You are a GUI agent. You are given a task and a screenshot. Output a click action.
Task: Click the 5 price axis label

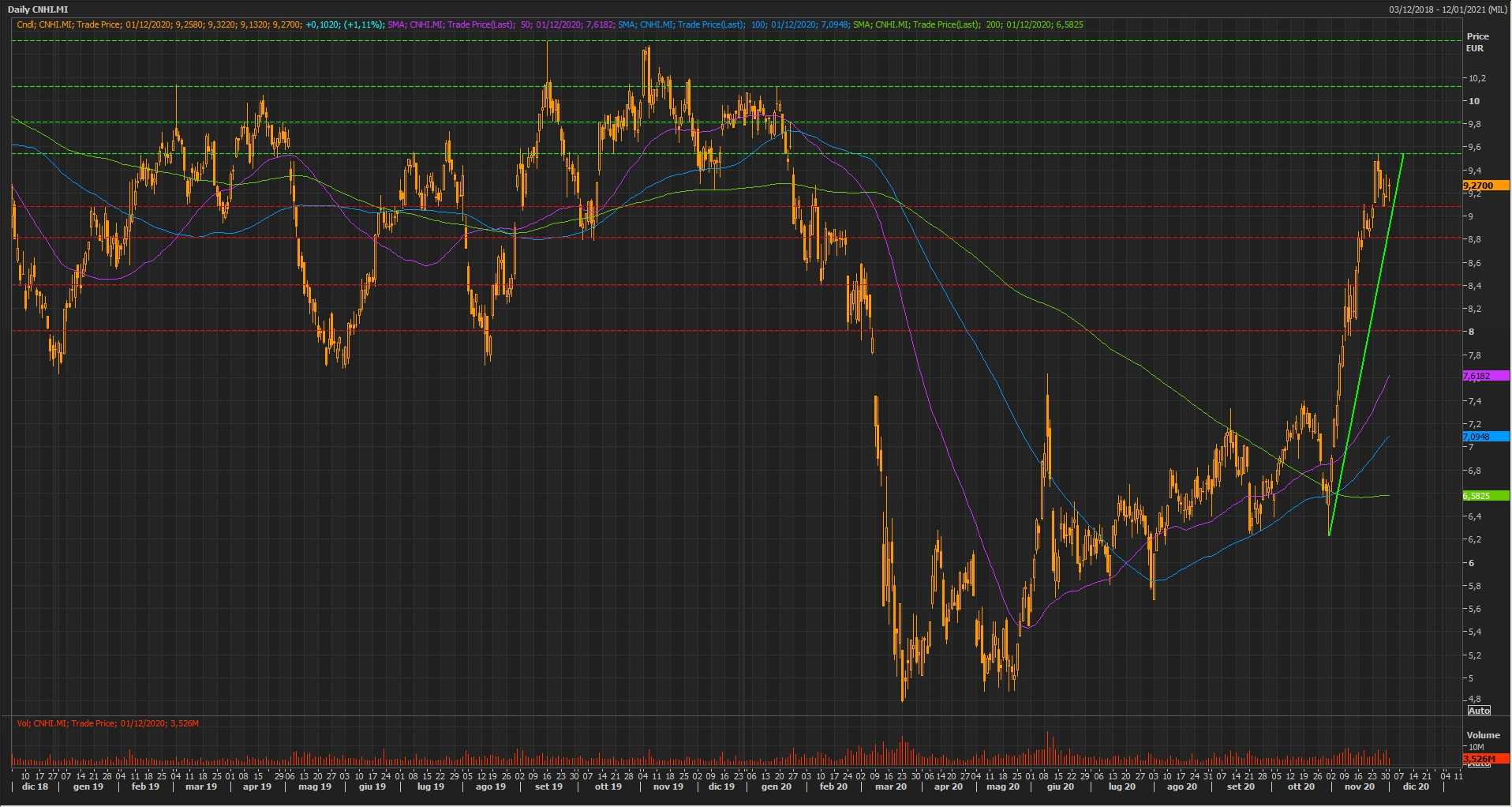[x=1471, y=678]
